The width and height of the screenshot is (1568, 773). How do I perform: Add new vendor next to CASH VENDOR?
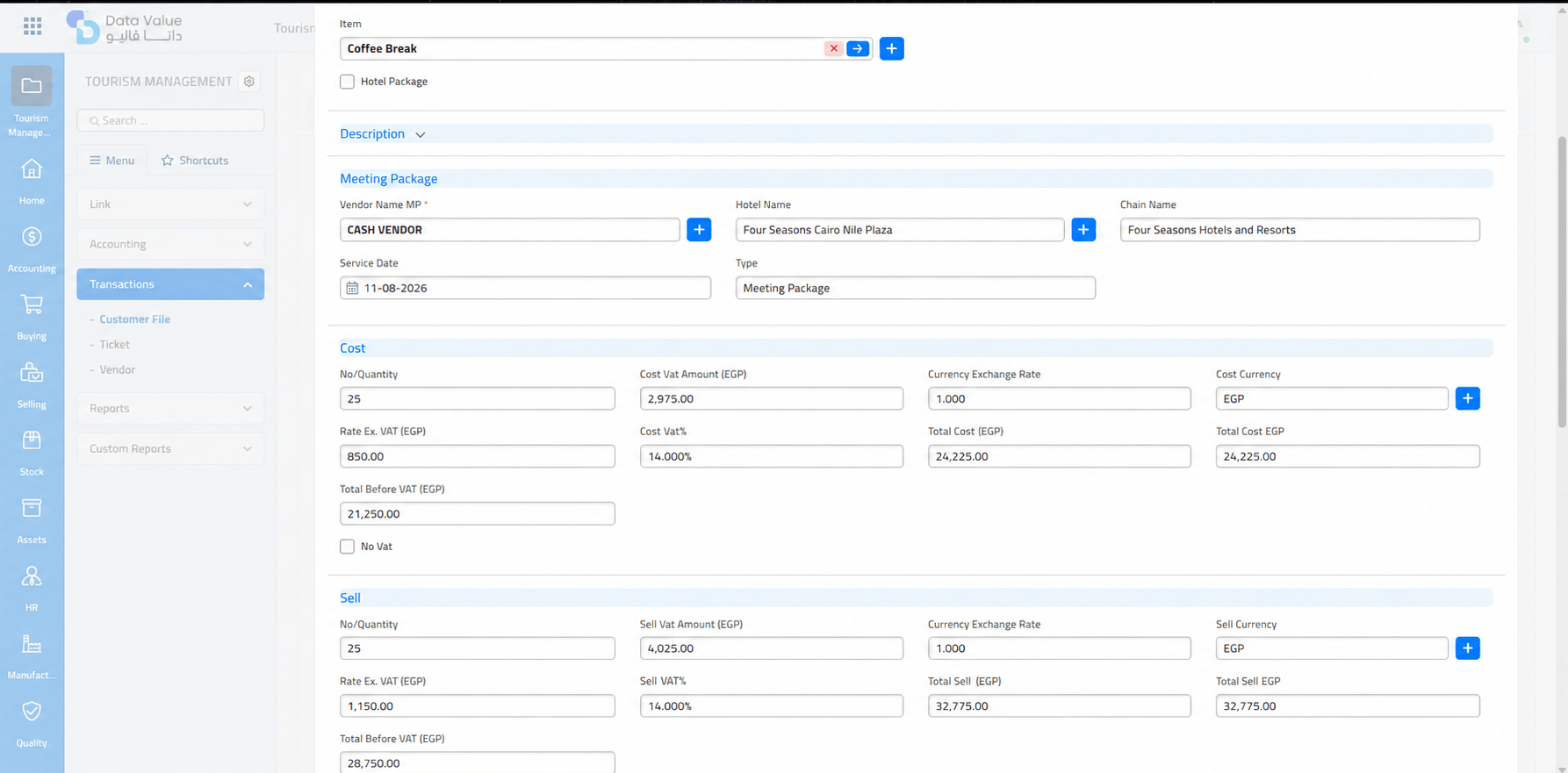point(699,230)
